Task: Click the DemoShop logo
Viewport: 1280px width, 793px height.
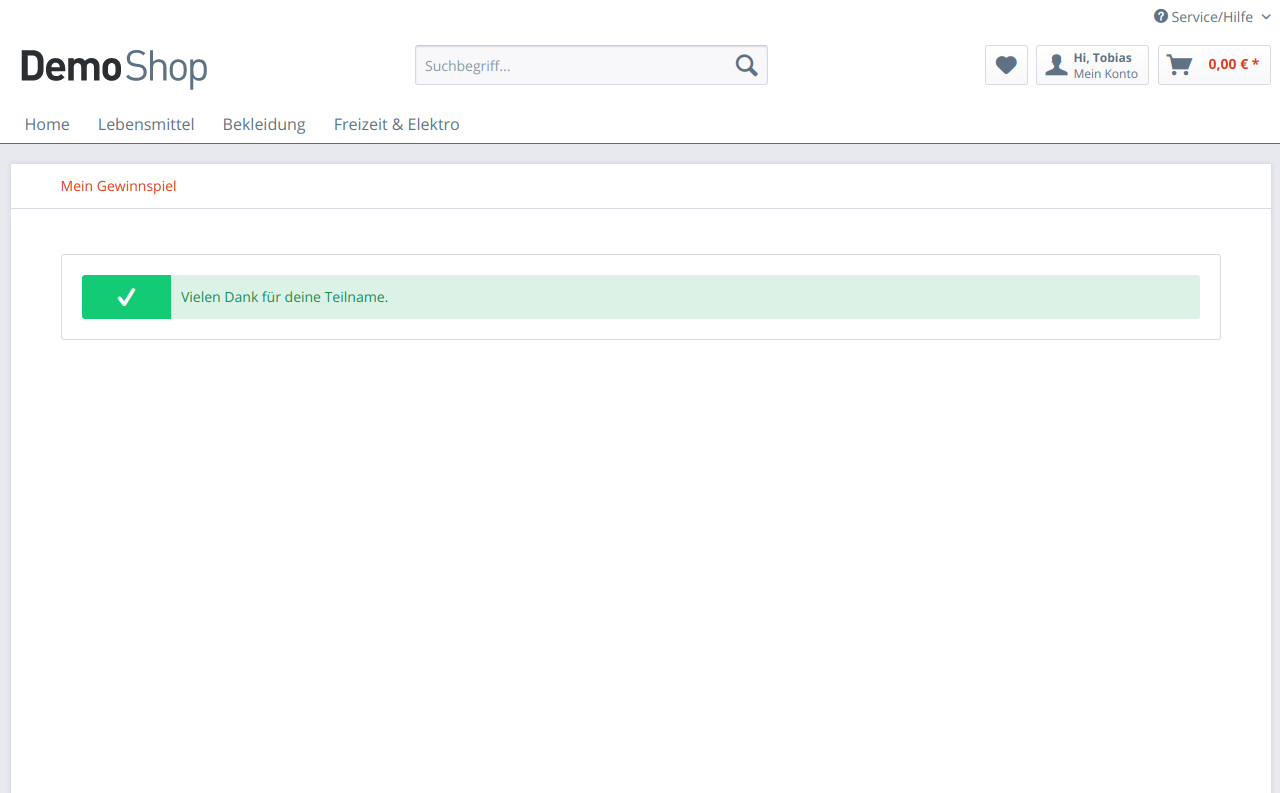Action: (114, 67)
